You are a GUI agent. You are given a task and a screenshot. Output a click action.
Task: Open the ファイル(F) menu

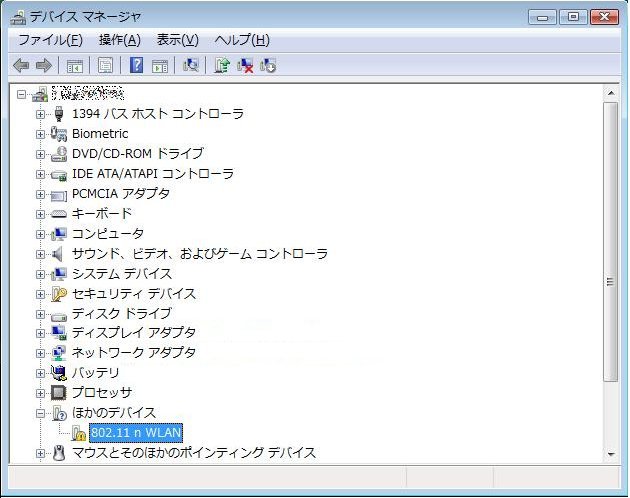tap(51, 40)
